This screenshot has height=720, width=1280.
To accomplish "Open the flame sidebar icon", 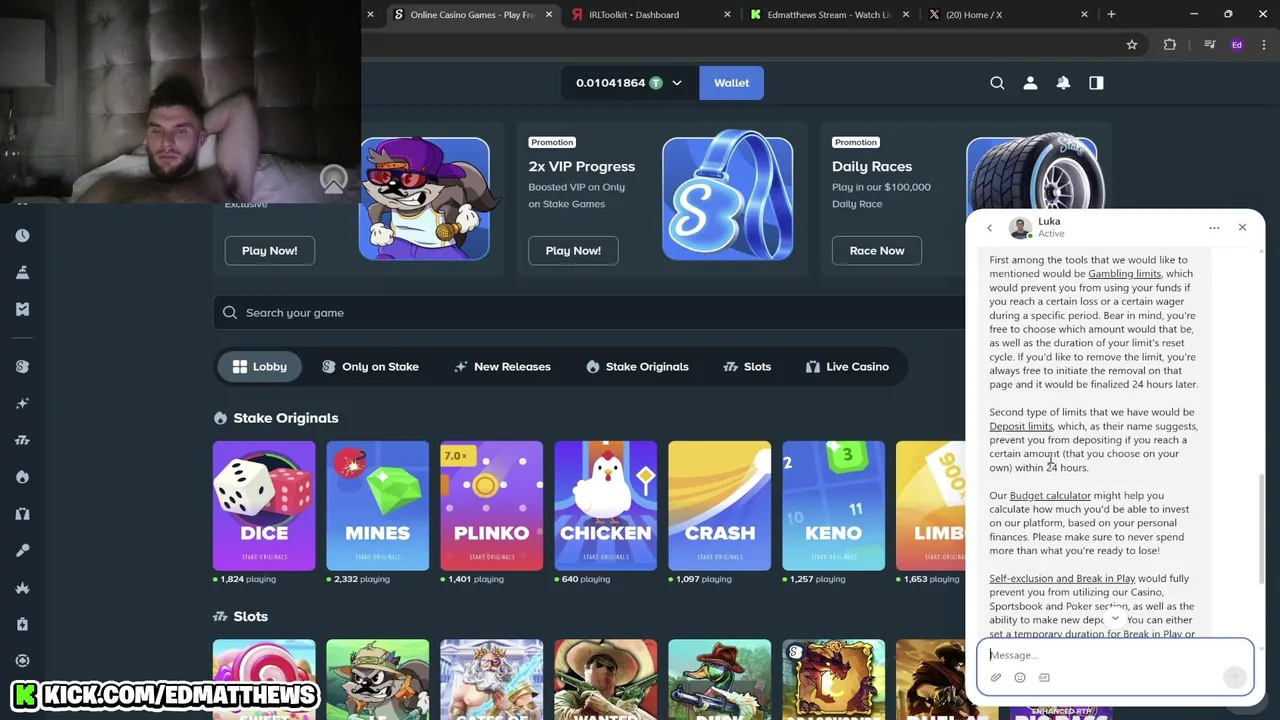I will [x=22, y=477].
